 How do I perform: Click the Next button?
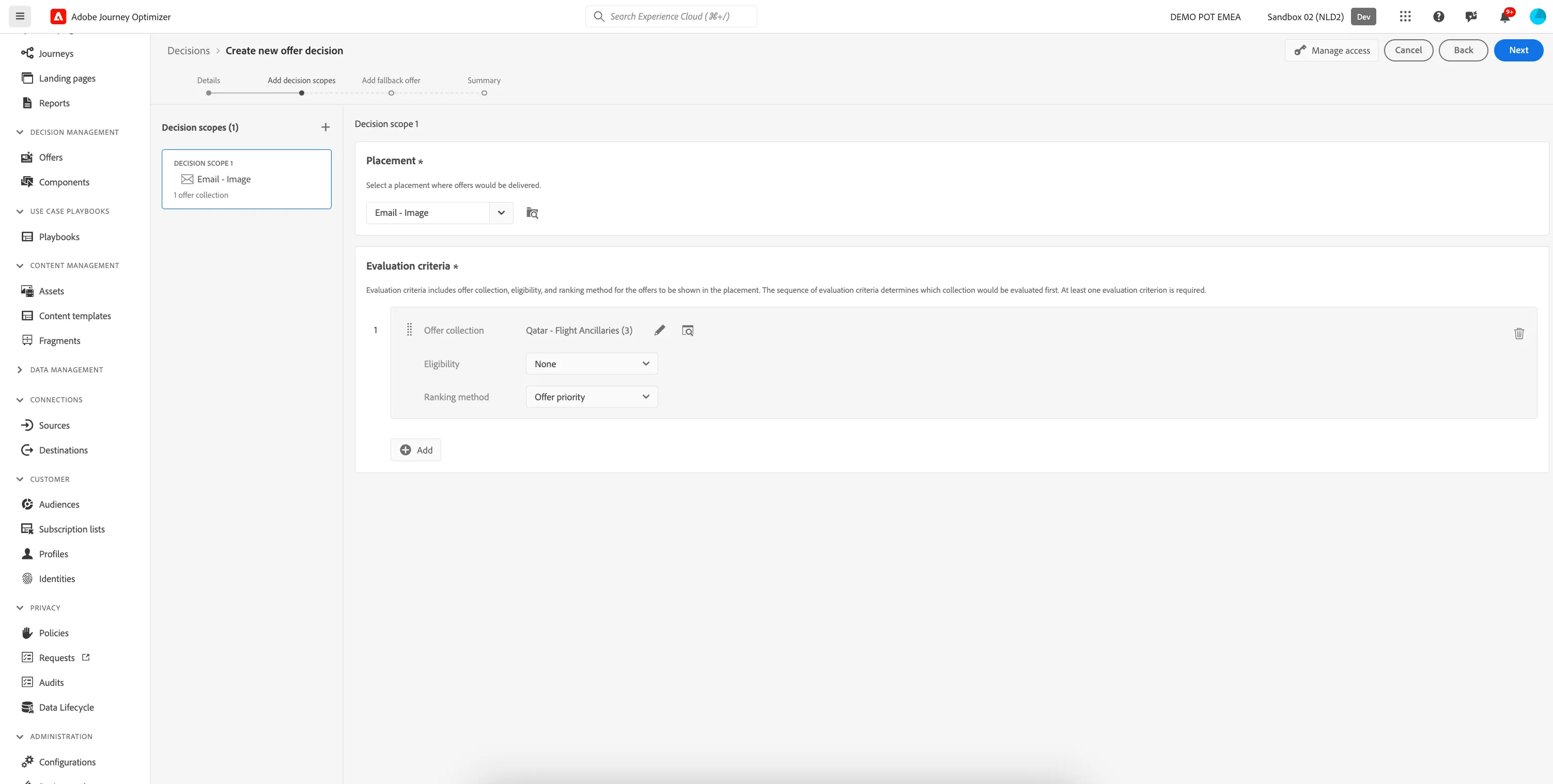[x=1518, y=50]
